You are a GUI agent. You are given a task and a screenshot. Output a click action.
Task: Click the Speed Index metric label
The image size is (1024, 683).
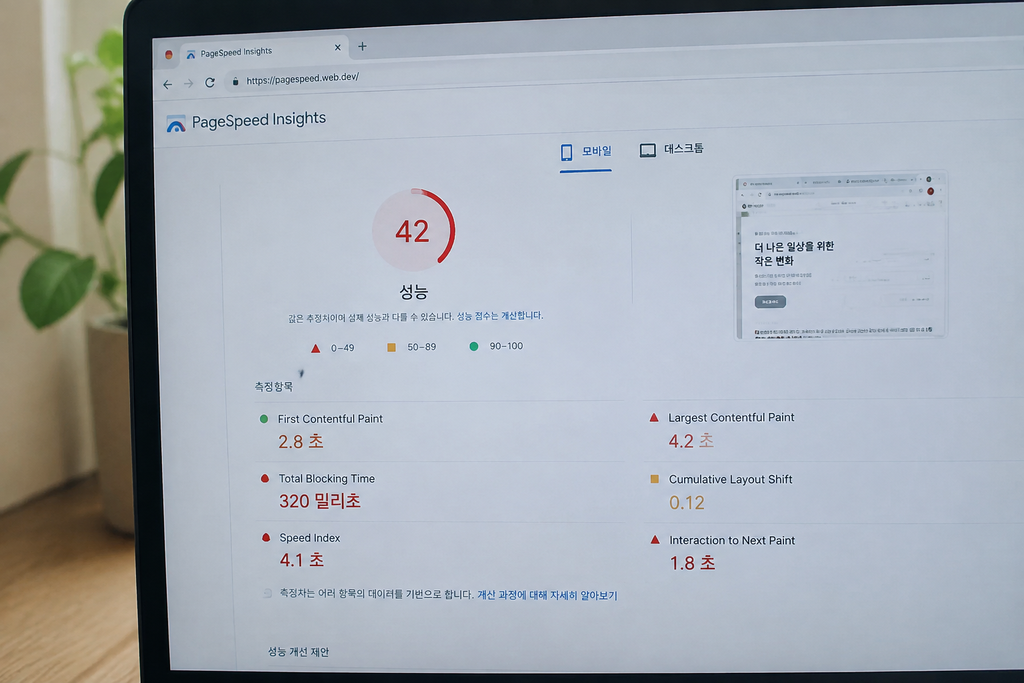[310, 538]
